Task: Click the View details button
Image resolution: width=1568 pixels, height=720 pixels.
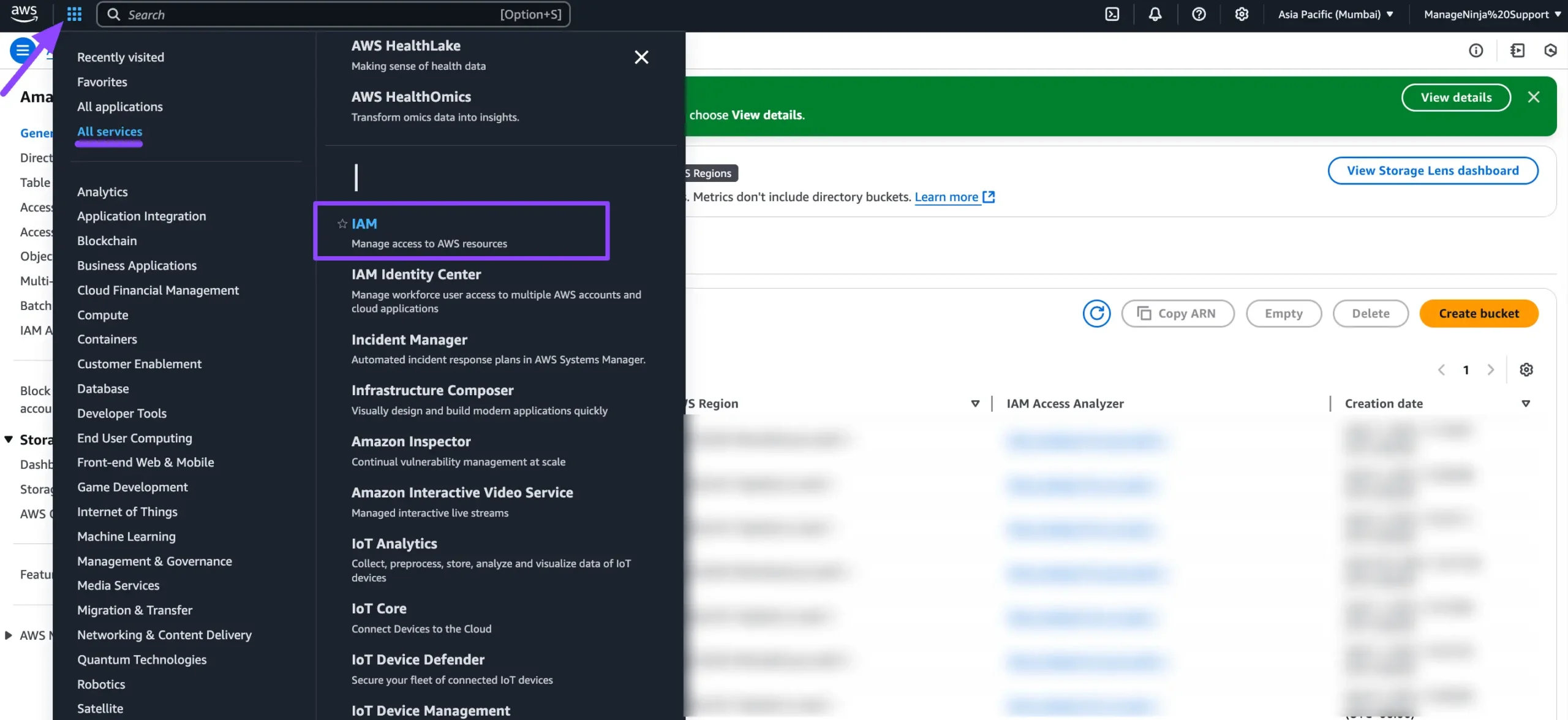Action: pyautogui.click(x=1456, y=97)
